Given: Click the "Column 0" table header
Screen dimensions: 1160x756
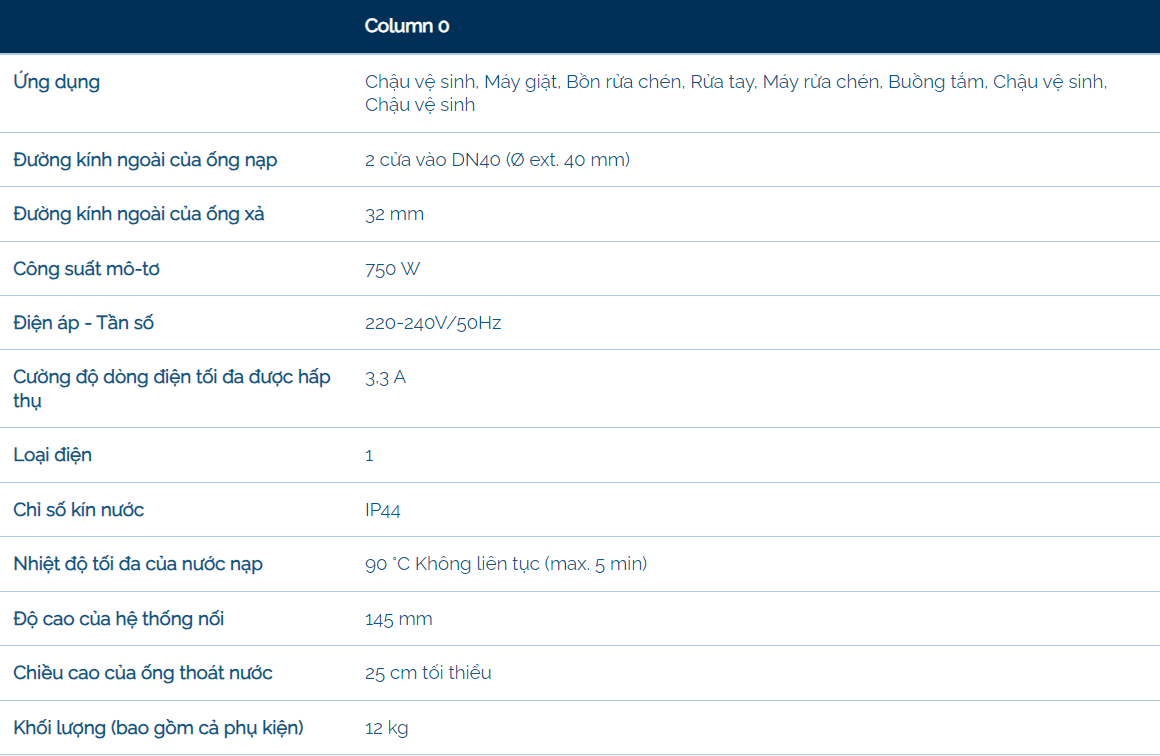Looking at the screenshot, I should pyautogui.click(x=407, y=26).
